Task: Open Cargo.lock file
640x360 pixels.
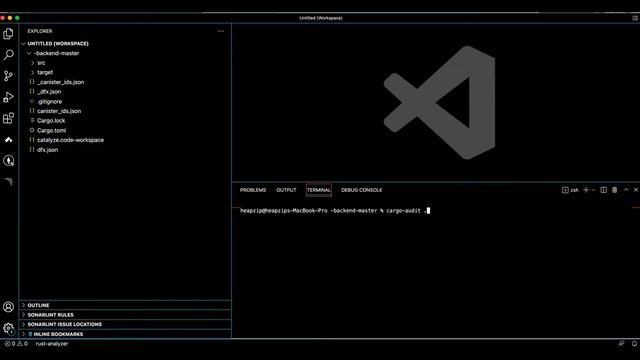Action: (x=51, y=121)
